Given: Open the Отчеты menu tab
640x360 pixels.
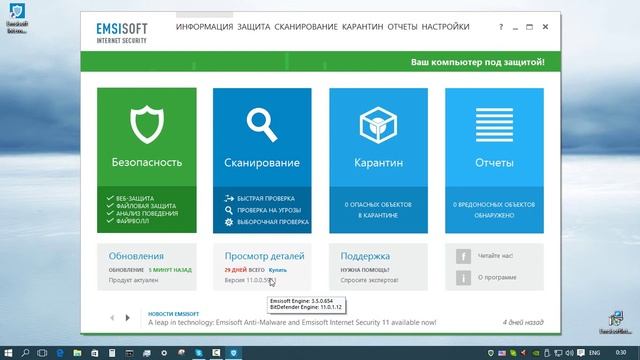Looking at the screenshot, I should (x=402, y=27).
